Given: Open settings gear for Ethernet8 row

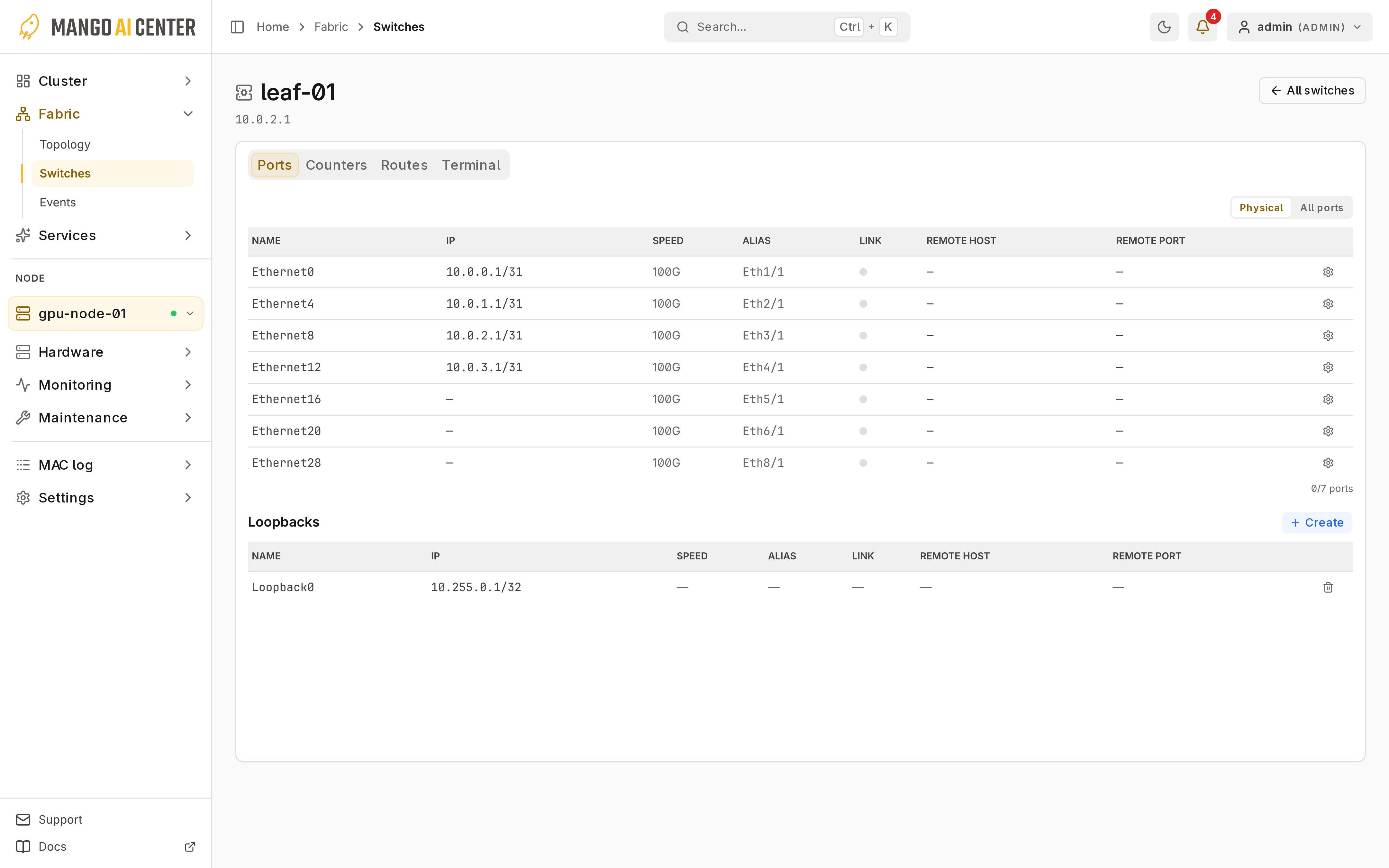Looking at the screenshot, I should point(1328,336).
